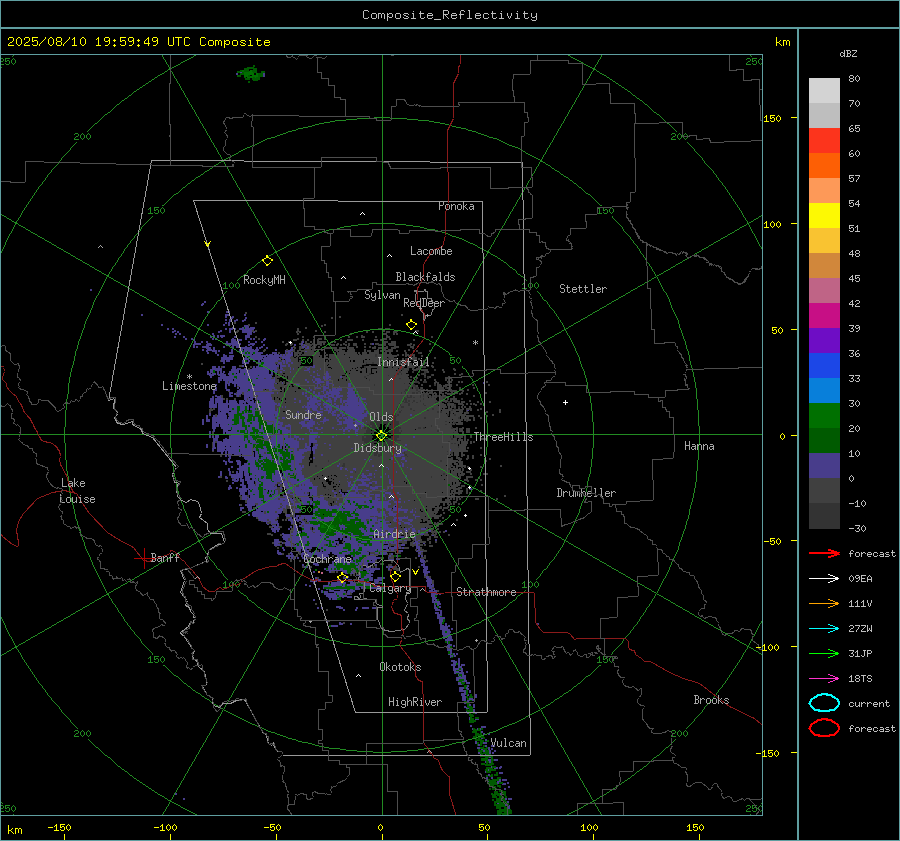This screenshot has height=841, width=900.
Task: Click the Composite_Reflectivity title
Action: 450,15
